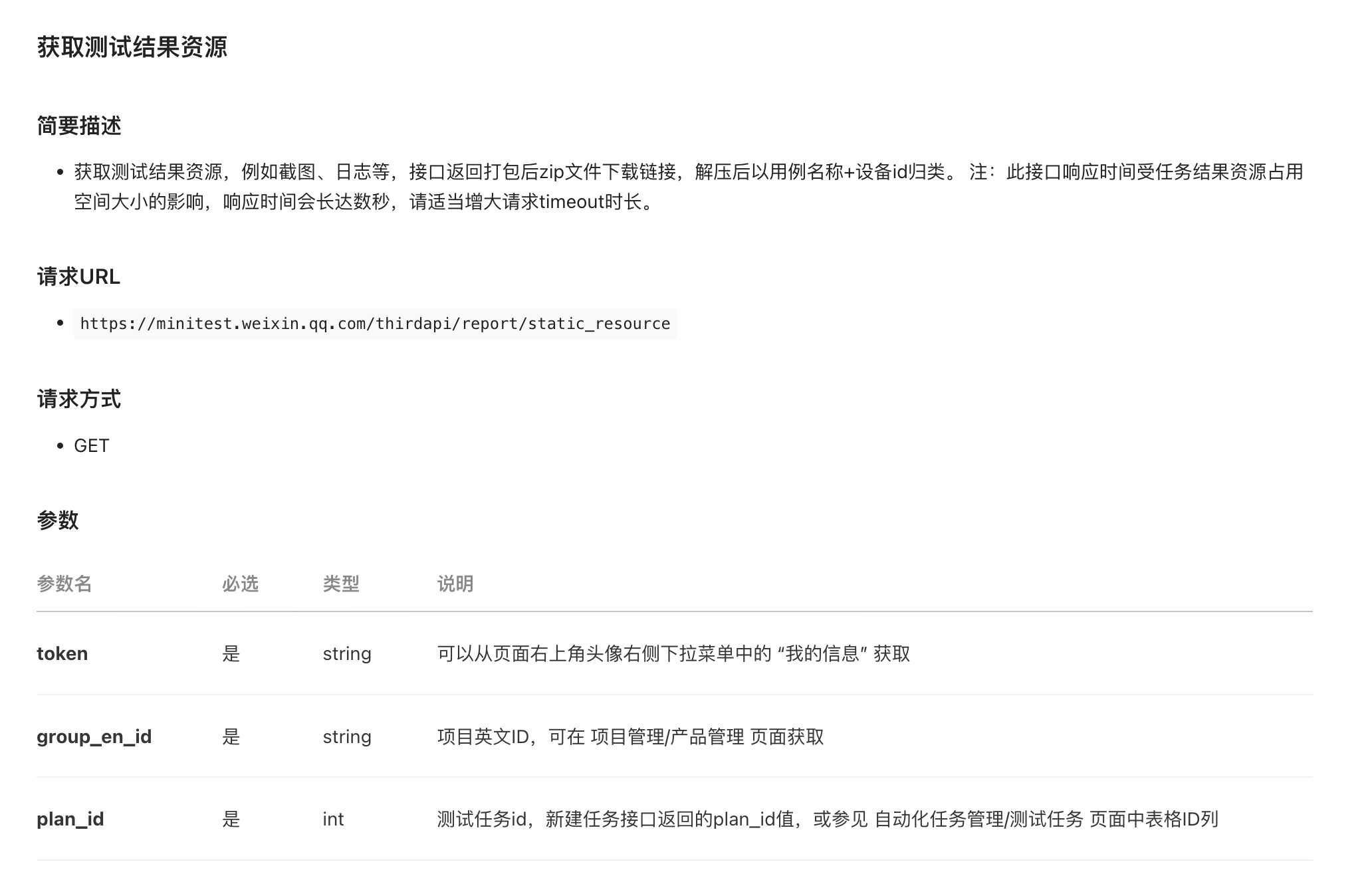Select the 请求方式 heading
Screen dimensions: 1372x876
[x=79, y=399]
